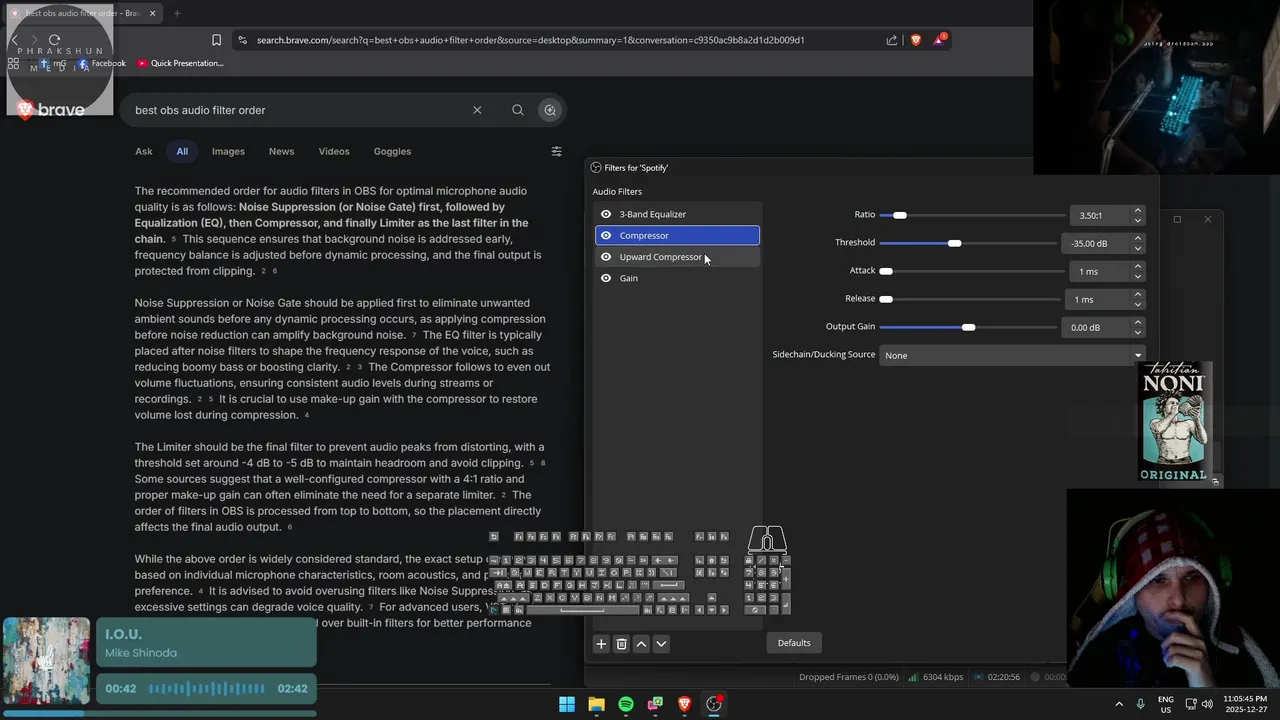The height and width of the screenshot is (720, 1280).
Task: Decrease Threshold with down stepper arrow
Action: click(x=1137, y=248)
